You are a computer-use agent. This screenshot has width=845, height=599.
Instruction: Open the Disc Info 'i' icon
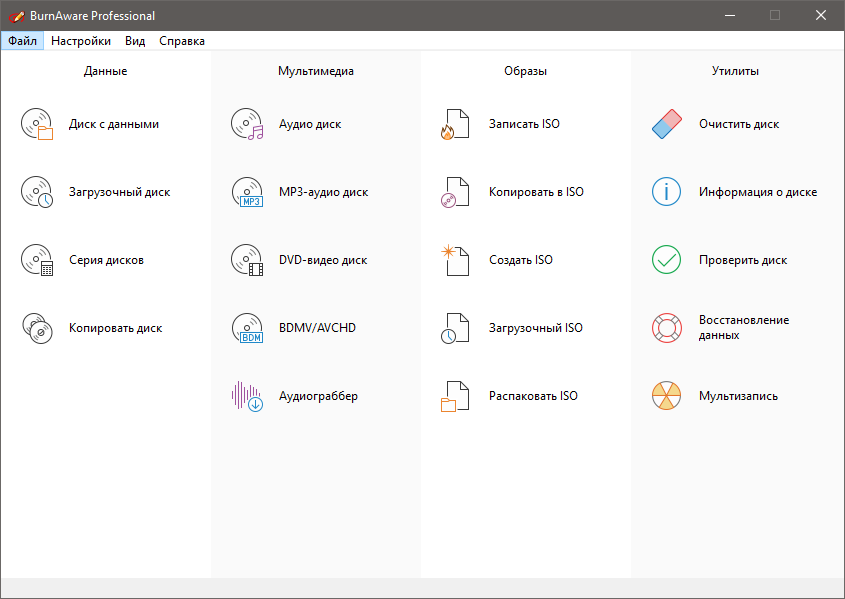(666, 192)
